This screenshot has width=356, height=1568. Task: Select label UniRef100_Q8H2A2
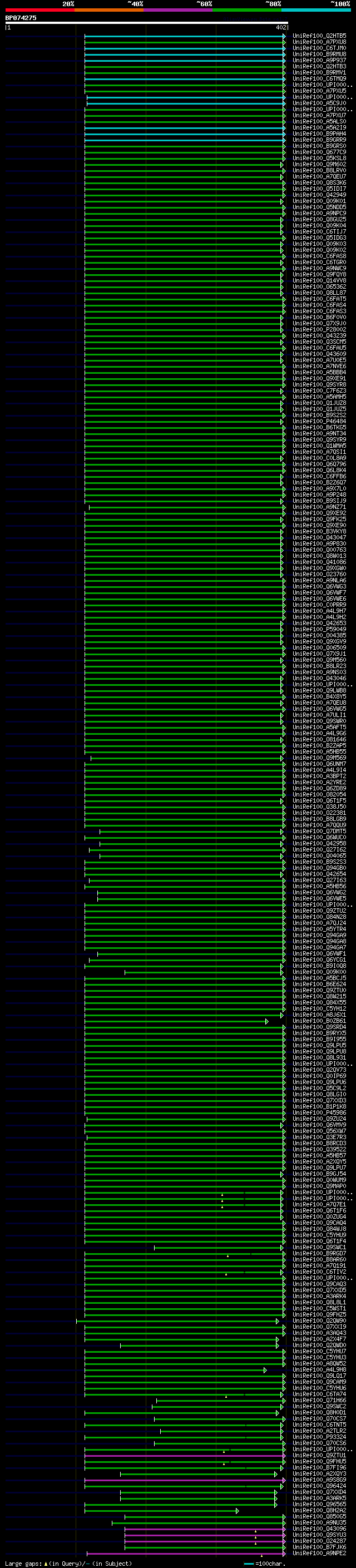(319, 1510)
